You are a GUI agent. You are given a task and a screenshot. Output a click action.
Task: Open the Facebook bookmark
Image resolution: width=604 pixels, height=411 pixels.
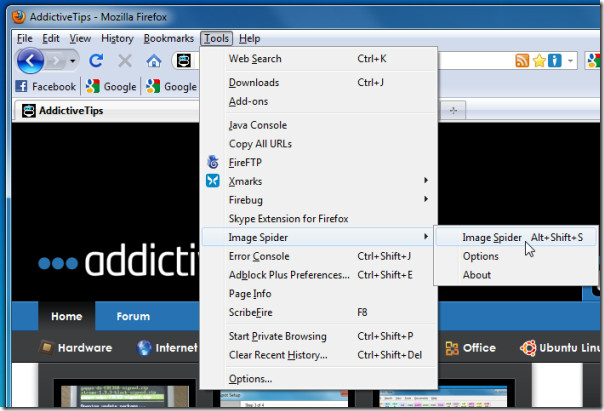pyautogui.click(x=45, y=87)
